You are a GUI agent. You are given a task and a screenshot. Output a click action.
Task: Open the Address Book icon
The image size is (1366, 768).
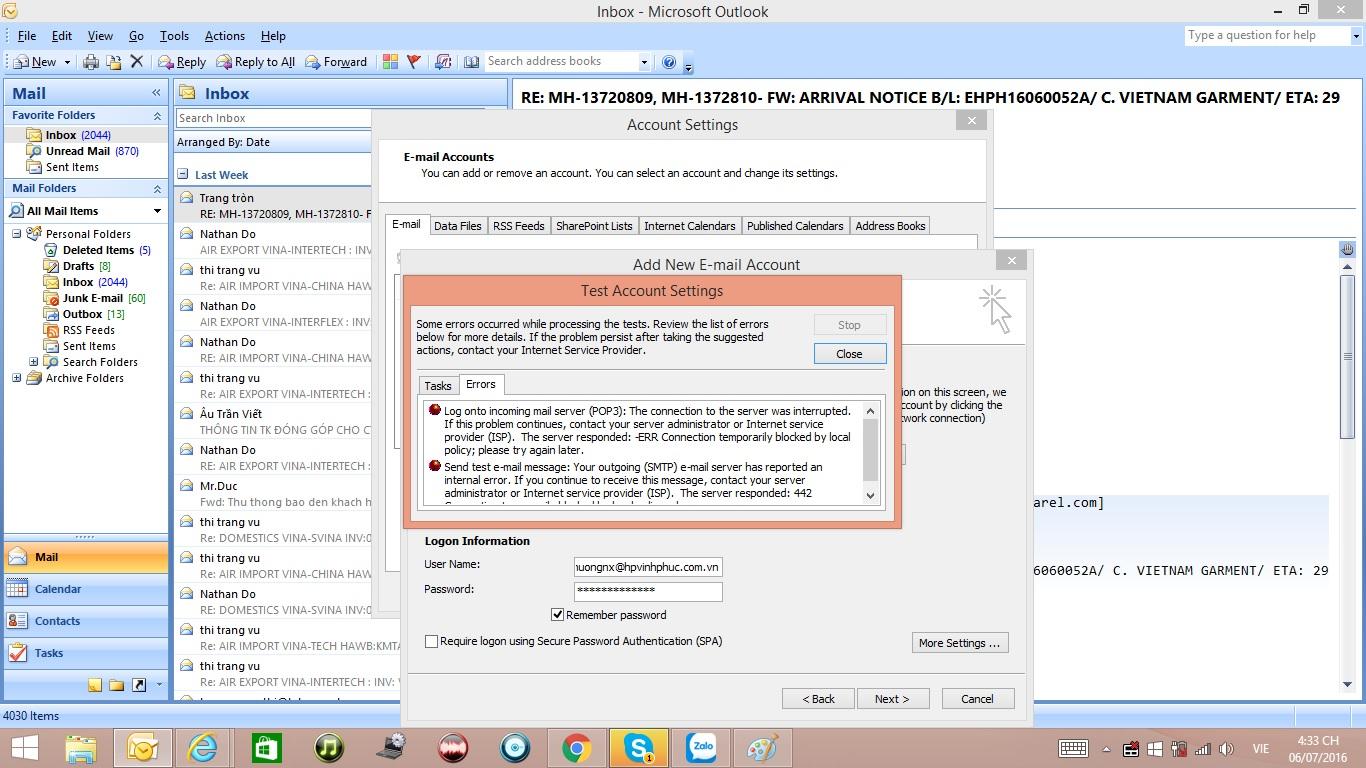[472, 62]
